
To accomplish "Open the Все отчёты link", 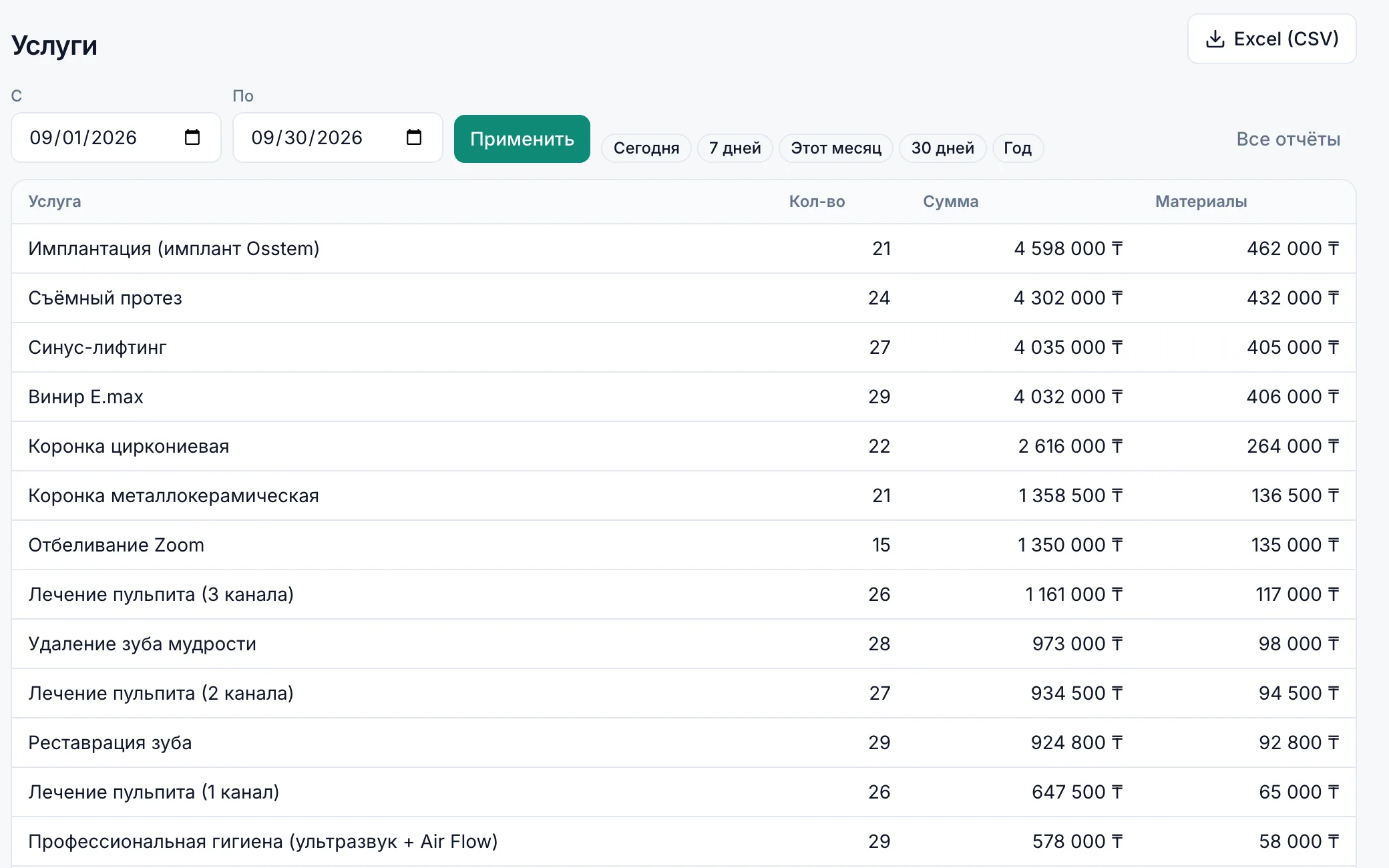I will click(1288, 139).
